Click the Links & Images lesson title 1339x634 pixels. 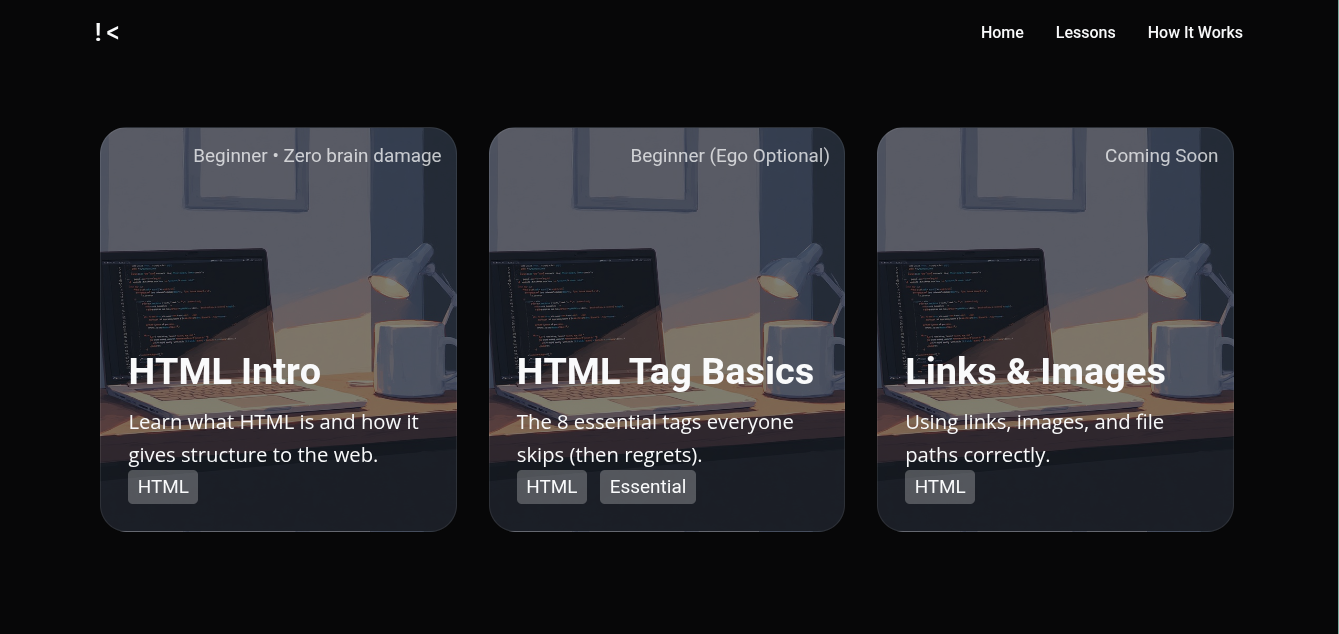coord(1035,372)
